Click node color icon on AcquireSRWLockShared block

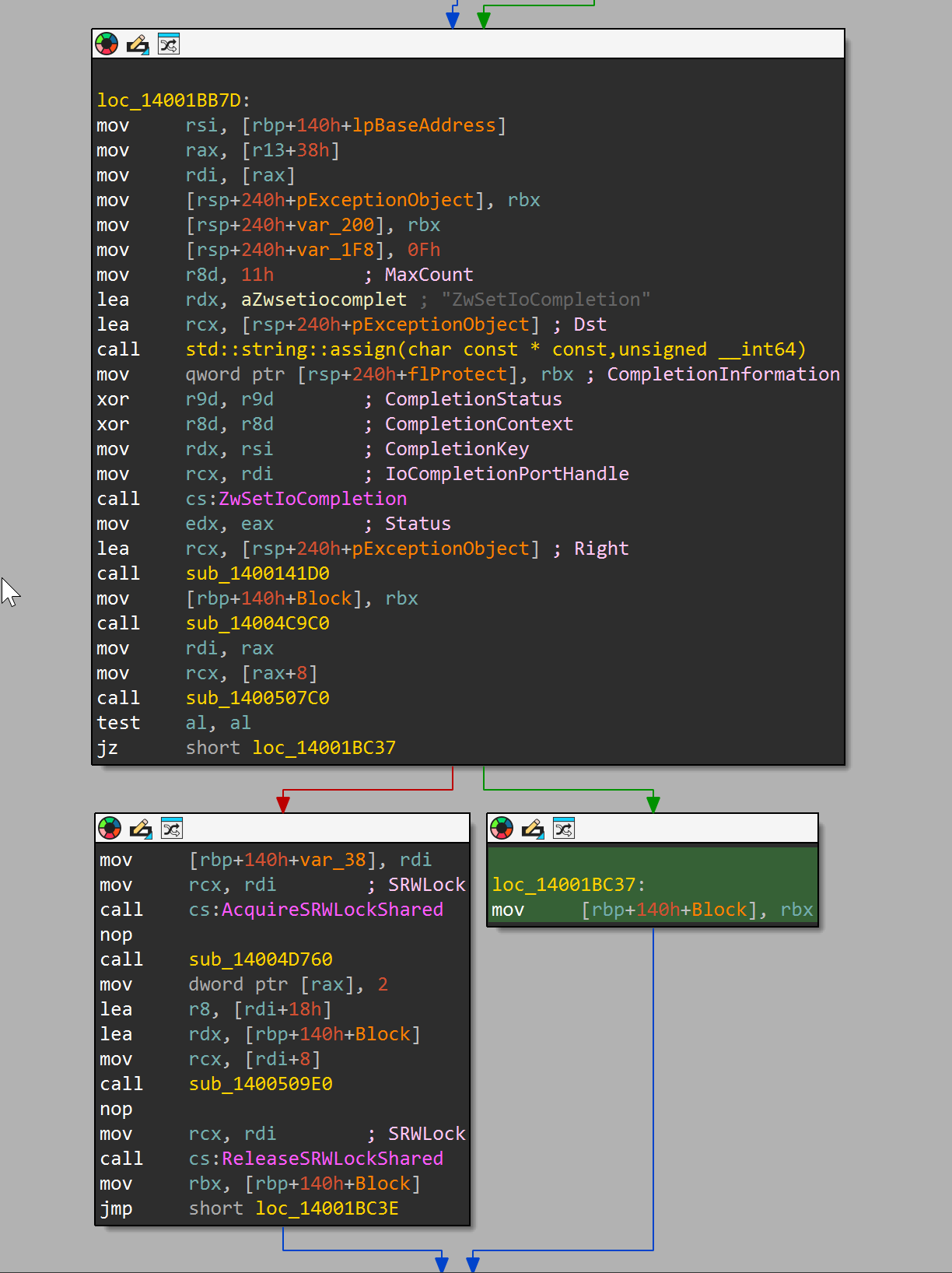click(110, 829)
